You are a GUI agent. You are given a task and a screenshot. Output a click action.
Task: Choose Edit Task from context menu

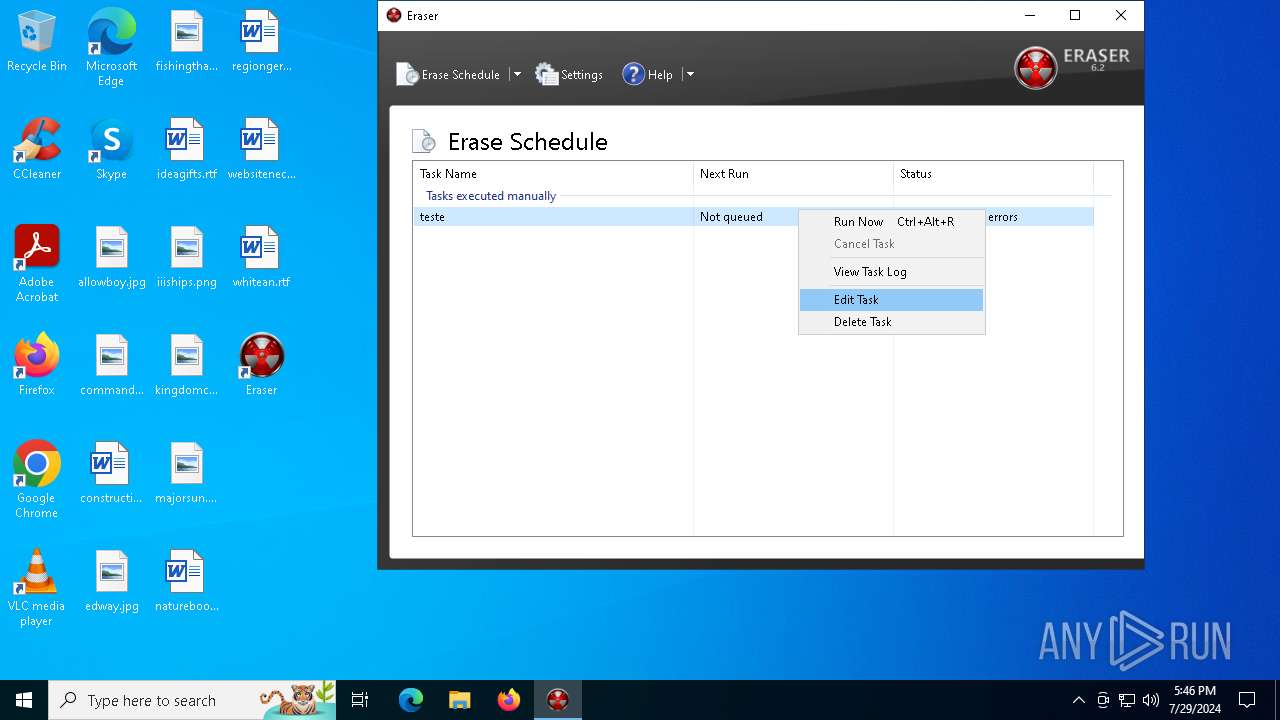click(892, 300)
